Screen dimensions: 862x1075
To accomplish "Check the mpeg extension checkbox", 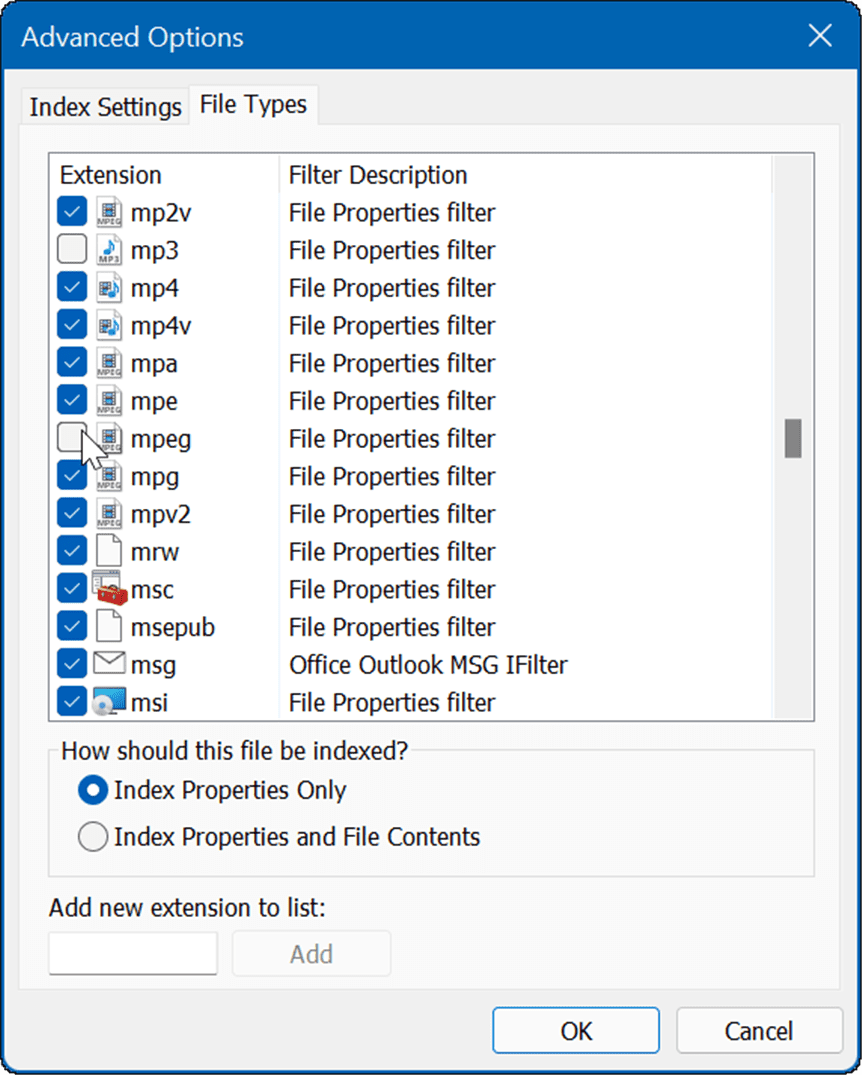I will pos(72,439).
